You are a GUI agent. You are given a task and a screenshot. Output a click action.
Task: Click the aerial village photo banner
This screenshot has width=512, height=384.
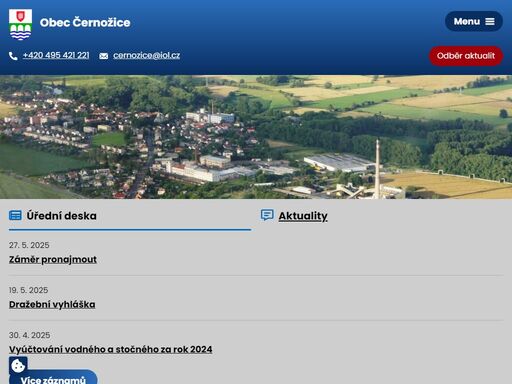[256, 137]
